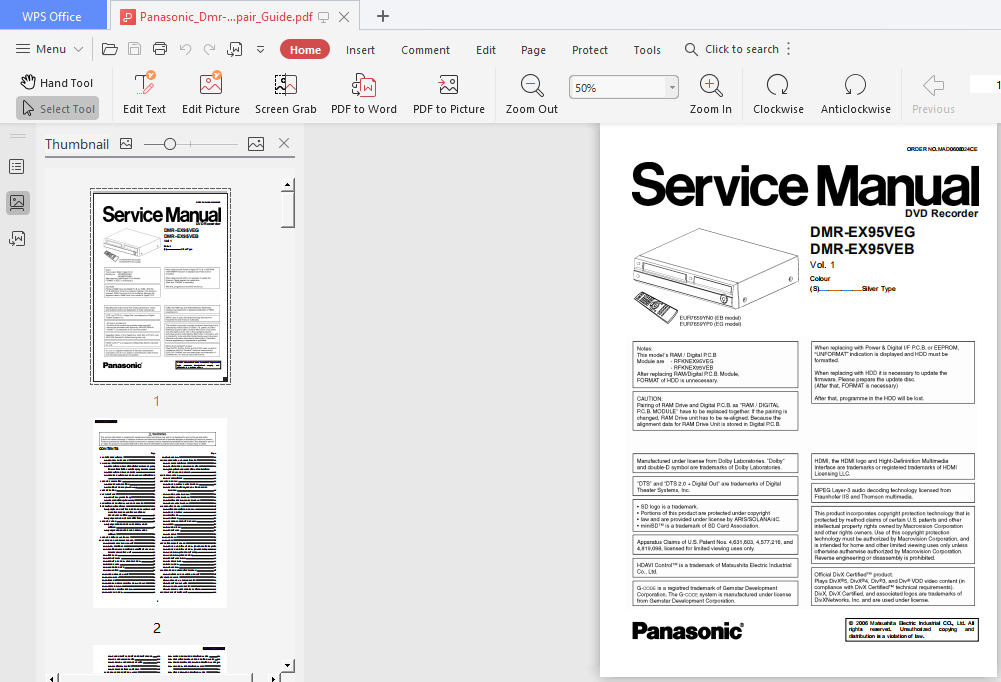Click the thumbnail panel vertical scrollbar handle

(288, 209)
